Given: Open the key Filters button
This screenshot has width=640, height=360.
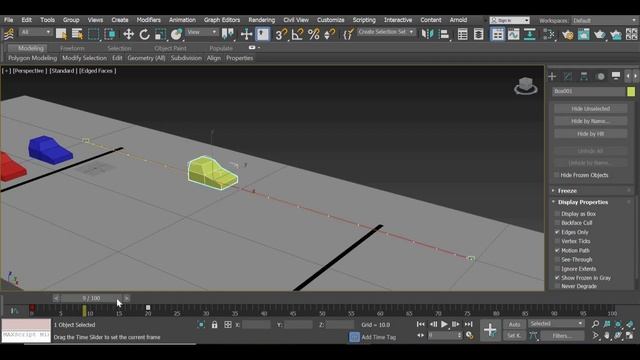Looking at the screenshot, I should coord(562,336).
